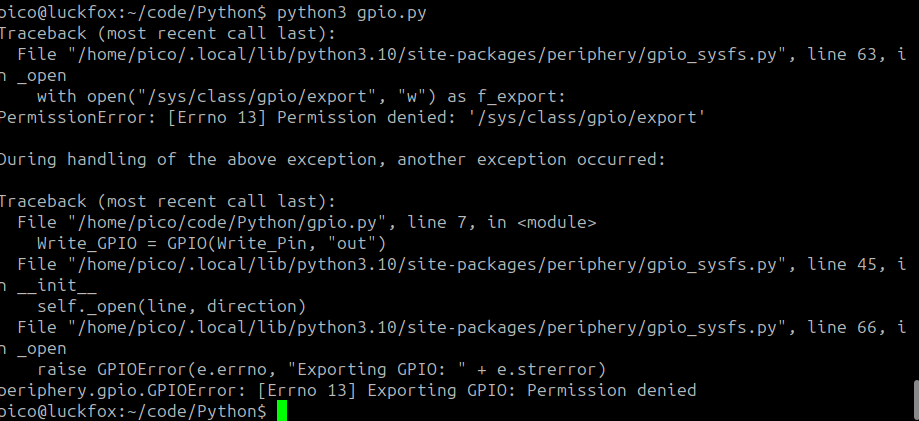Click the gpio_sysfs.py path on line 63 entry
Screen dimensions: 919x421
[427, 55]
